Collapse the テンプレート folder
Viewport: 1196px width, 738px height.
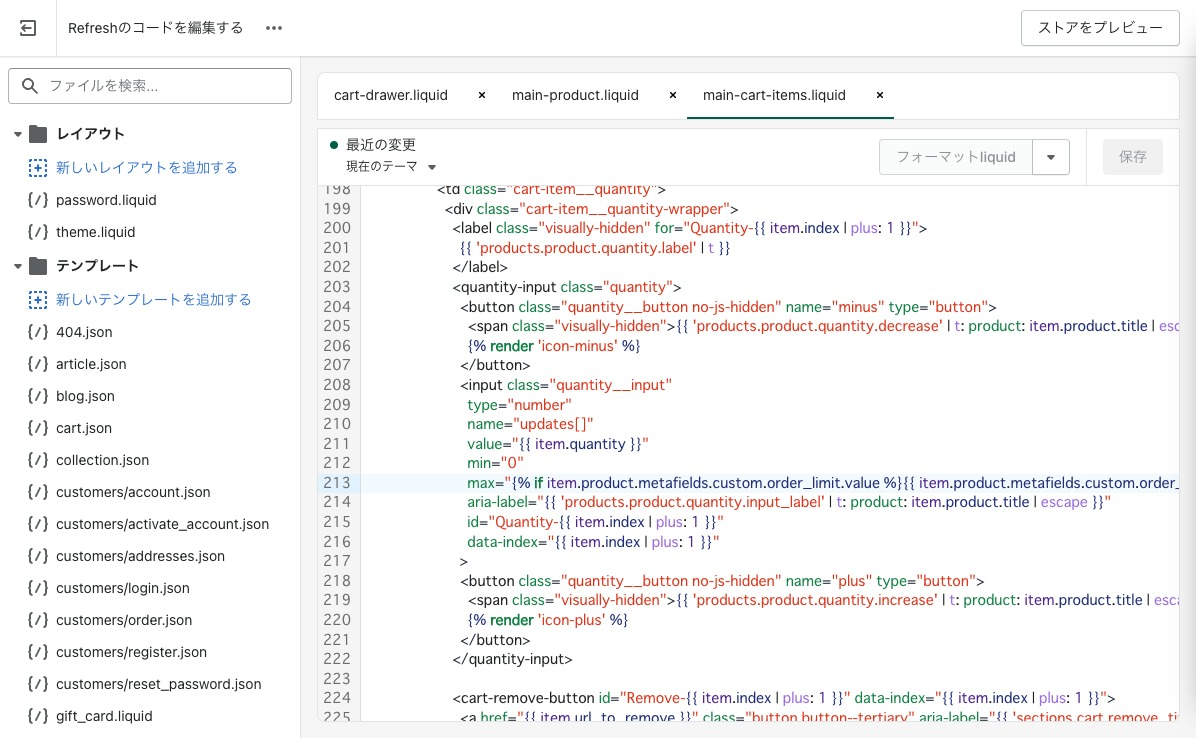coord(18,266)
